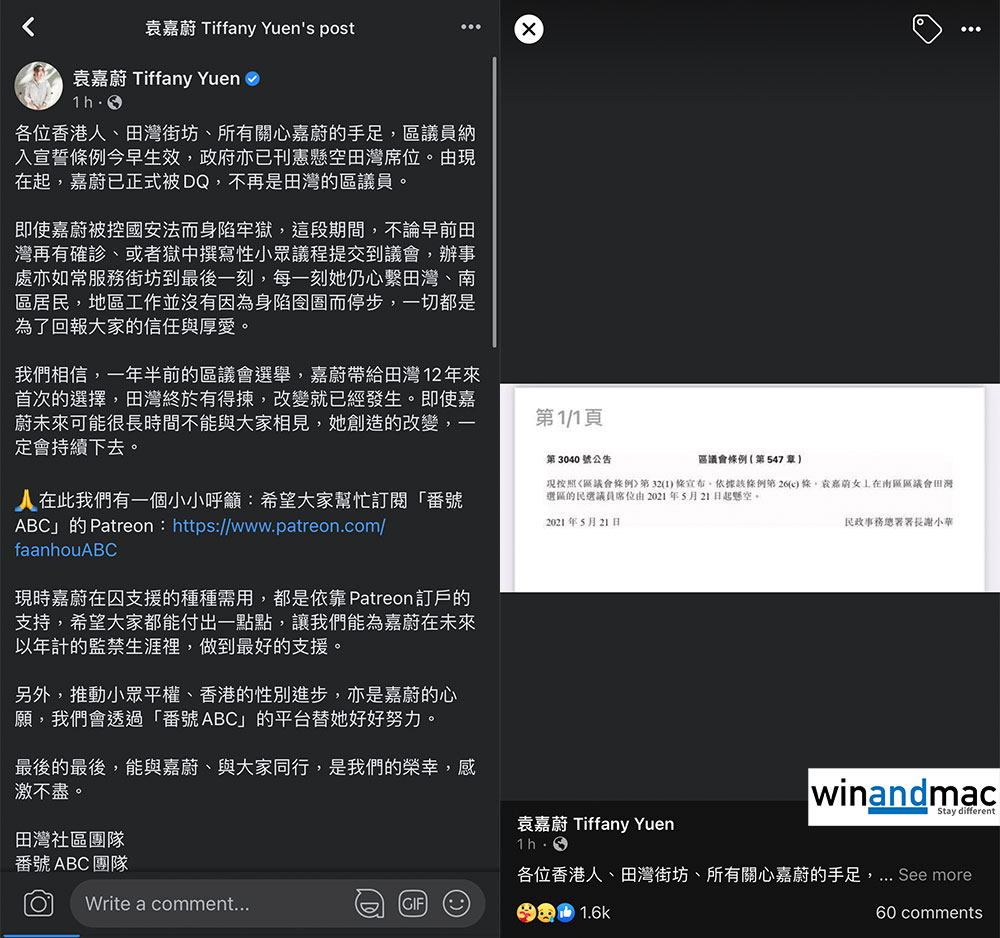Viewport: 1000px width, 938px height.
Task: Open Tiffany Yuen's profile picture
Action: click(39, 86)
